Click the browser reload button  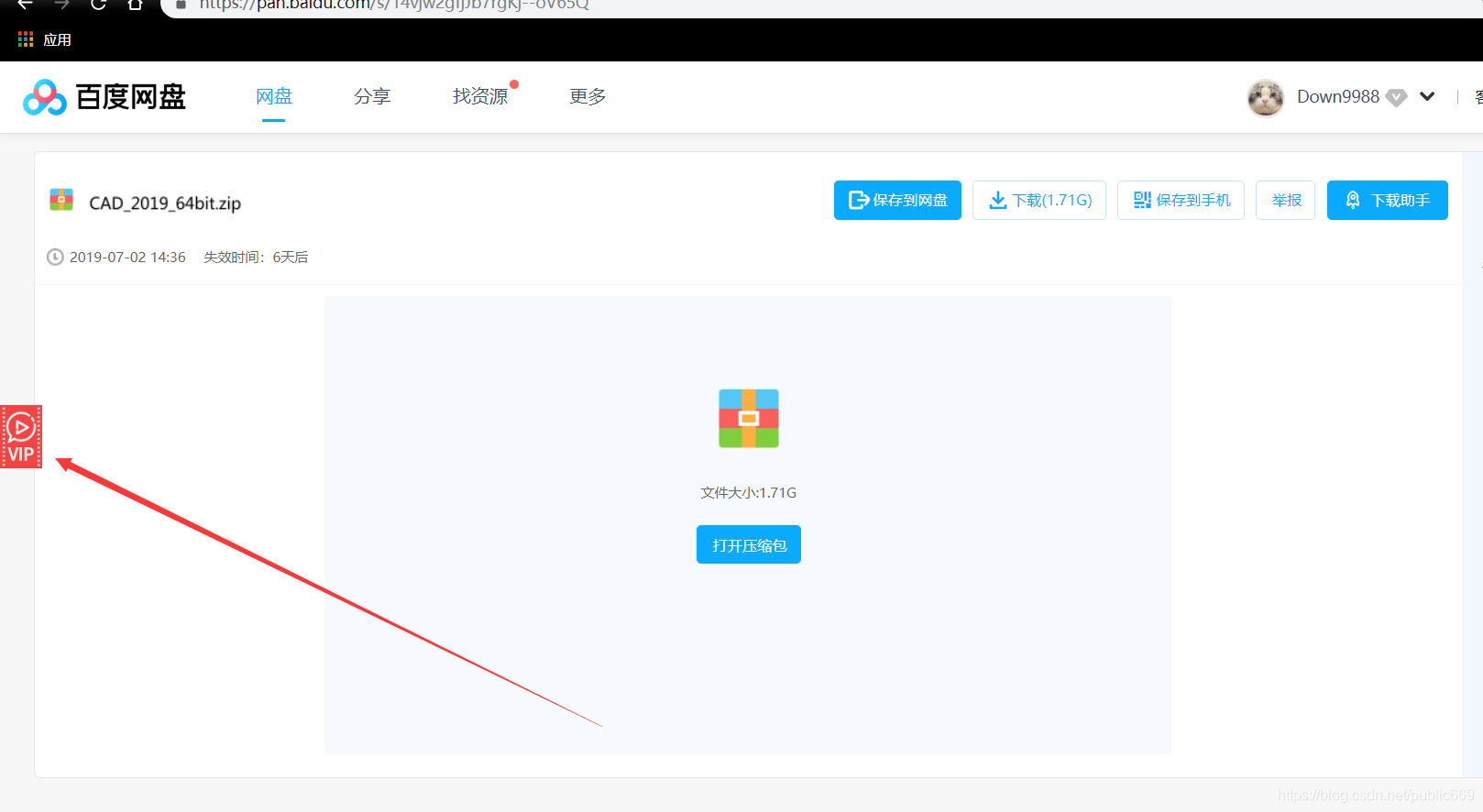pyautogui.click(x=99, y=4)
